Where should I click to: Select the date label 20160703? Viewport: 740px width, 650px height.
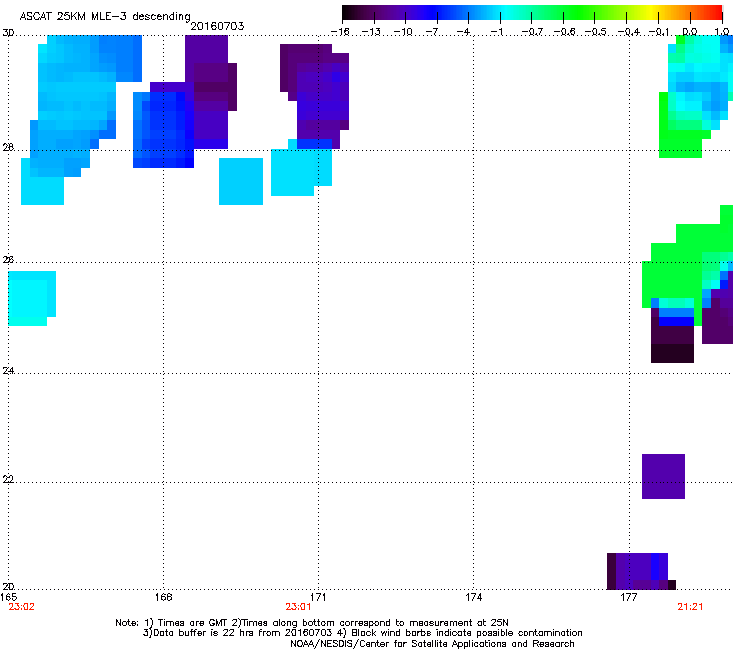[x=217, y=26]
